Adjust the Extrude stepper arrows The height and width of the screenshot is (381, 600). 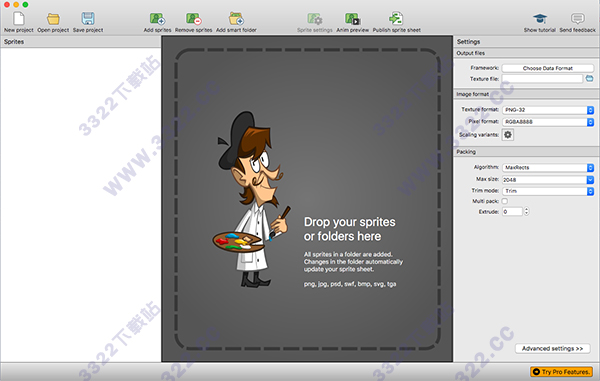coord(527,212)
